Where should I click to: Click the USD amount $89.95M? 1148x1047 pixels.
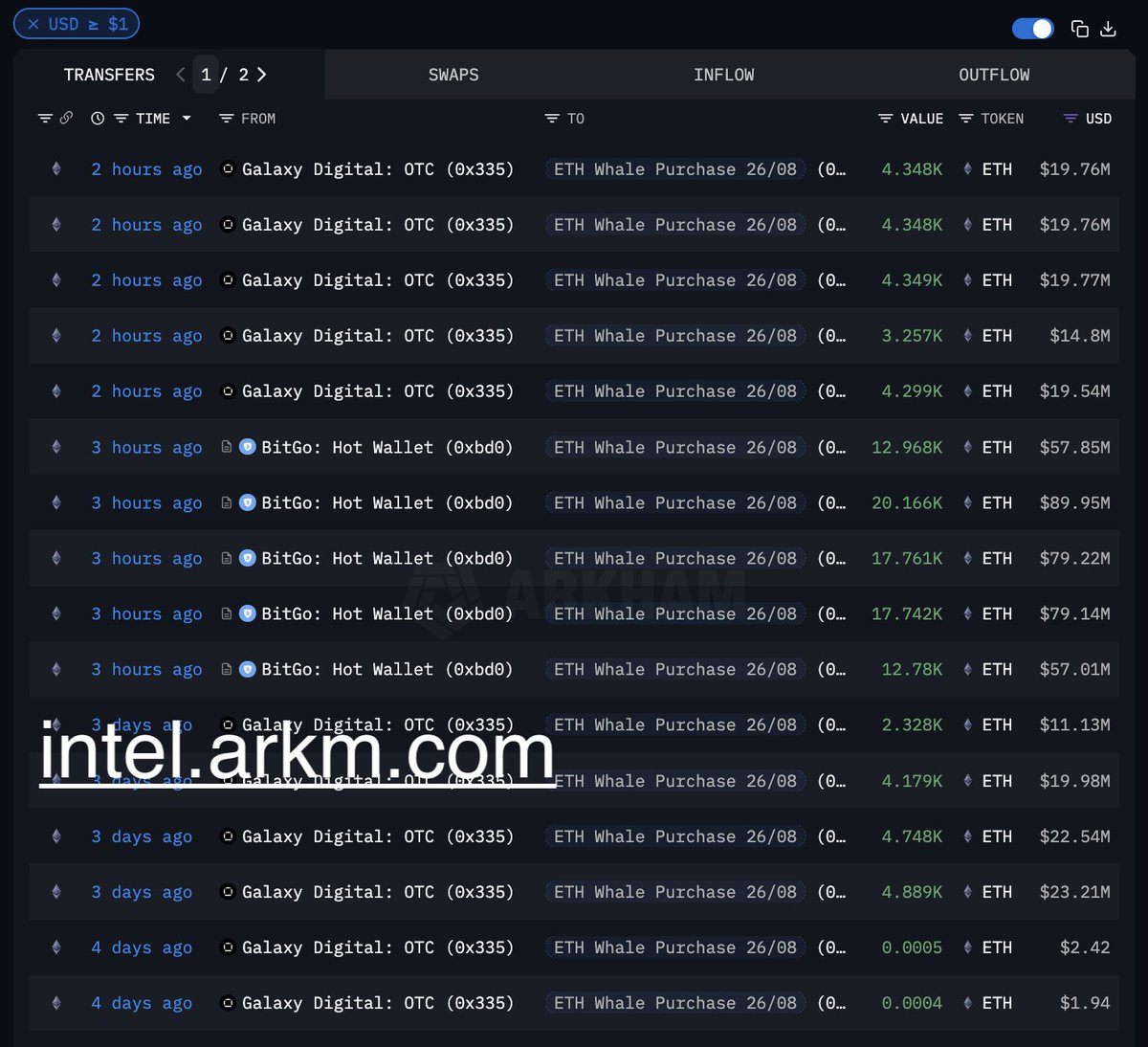click(x=1075, y=502)
